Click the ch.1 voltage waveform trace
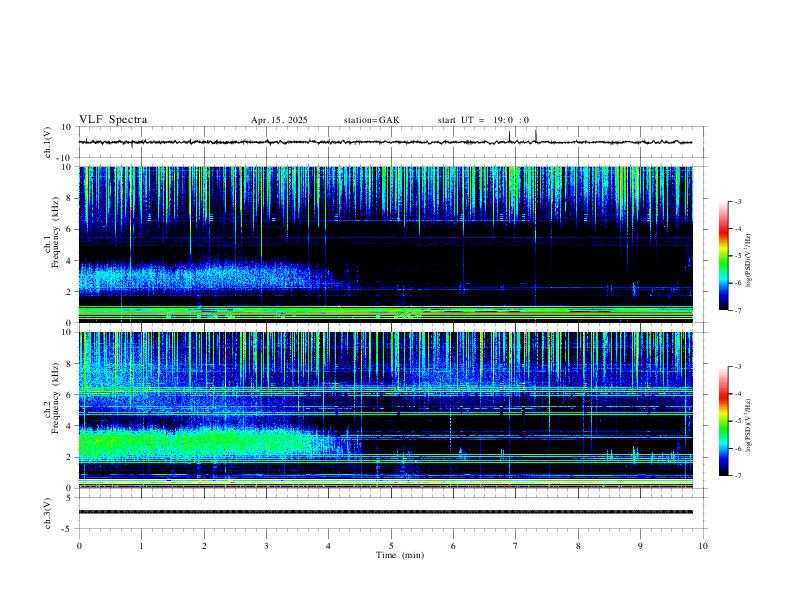The image size is (792, 612). tap(386, 142)
